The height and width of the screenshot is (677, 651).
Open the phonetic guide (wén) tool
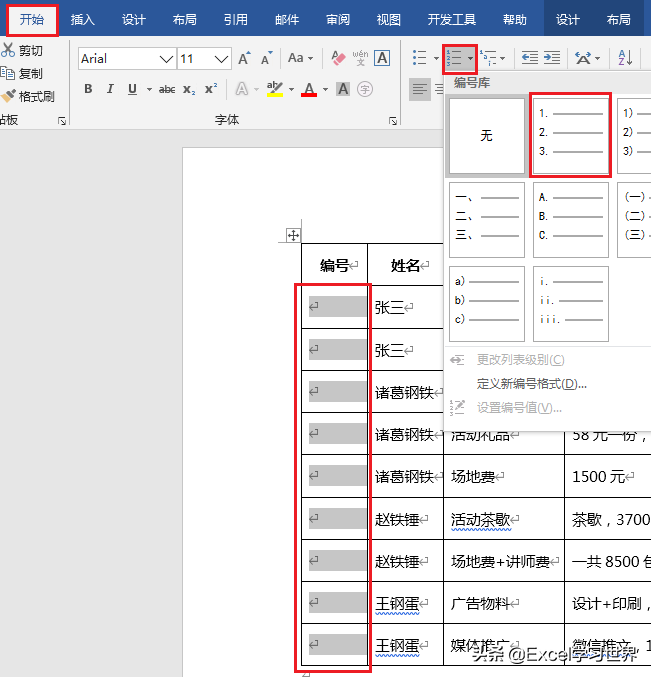click(x=360, y=58)
